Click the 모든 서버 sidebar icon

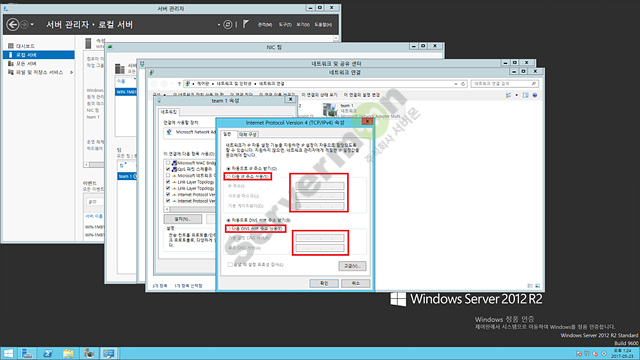pyautogui.click(x=11, y=64)
